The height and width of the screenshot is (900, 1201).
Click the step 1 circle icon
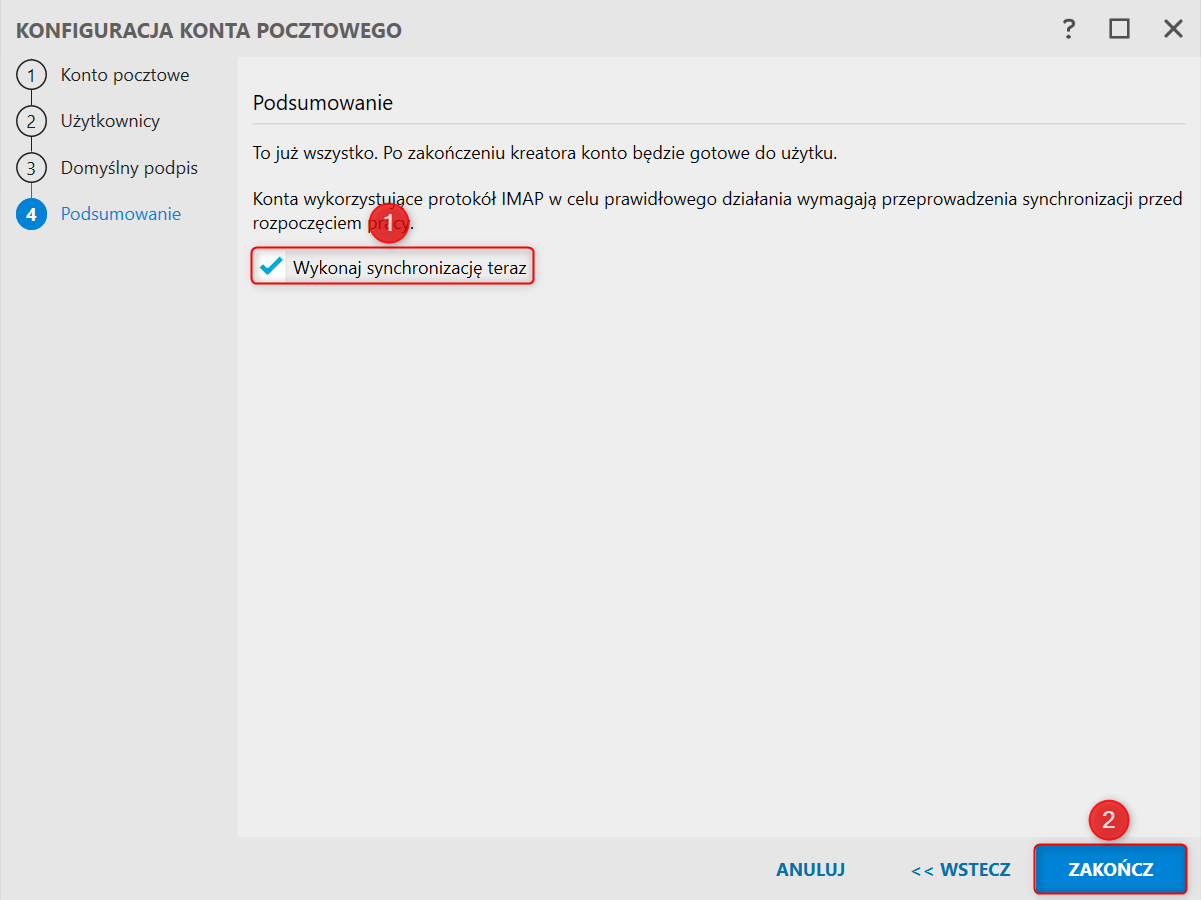(x=31, y=76)
